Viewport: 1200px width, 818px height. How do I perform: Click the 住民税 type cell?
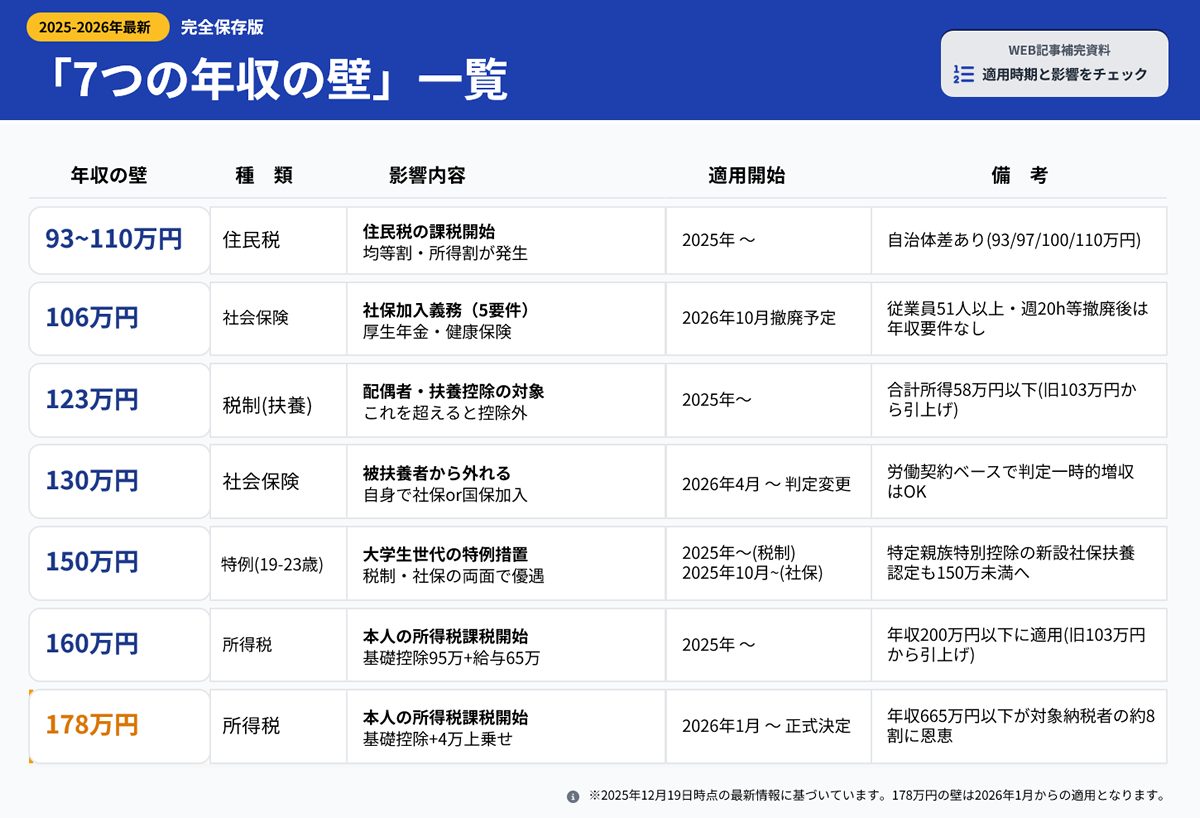252,240
